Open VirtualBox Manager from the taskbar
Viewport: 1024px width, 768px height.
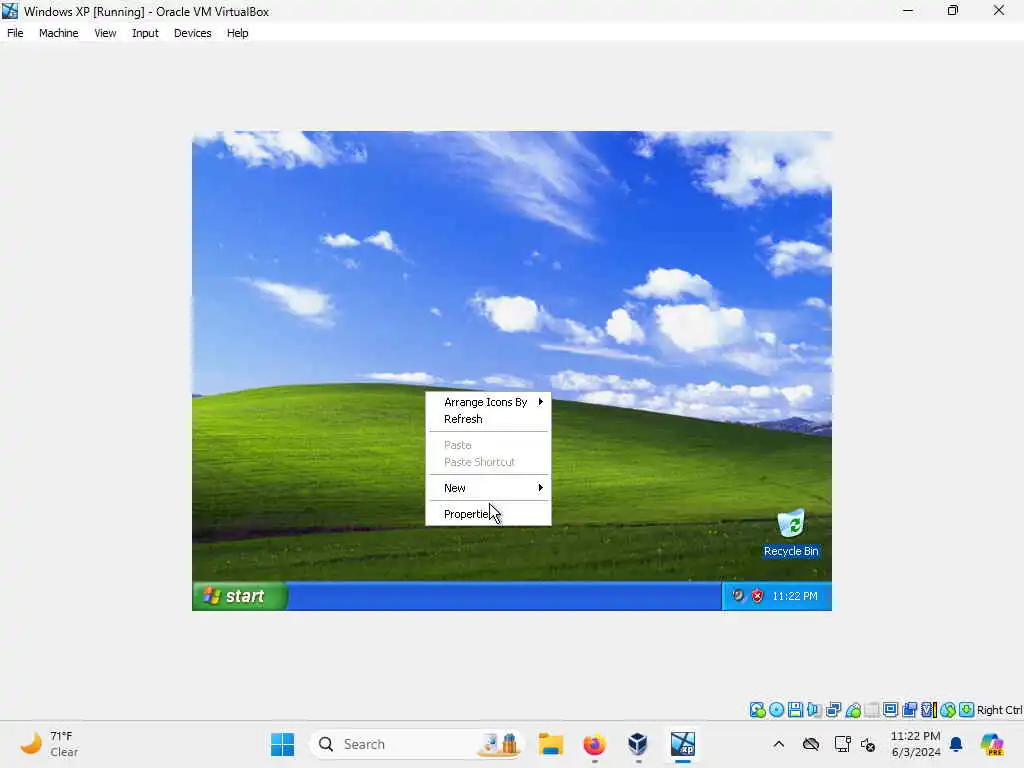(637, 744)
